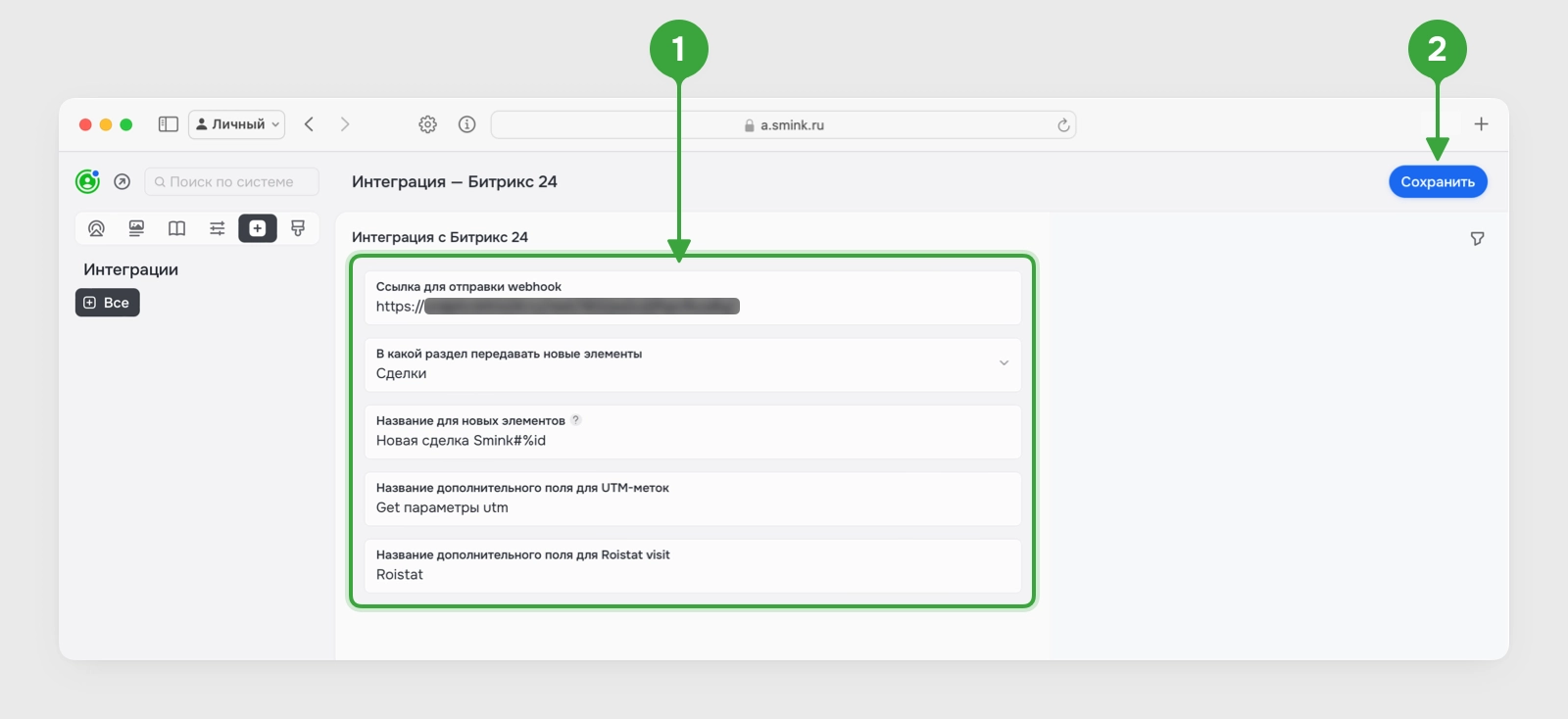Reload the page in the address bar

[x=1063, y=125]
